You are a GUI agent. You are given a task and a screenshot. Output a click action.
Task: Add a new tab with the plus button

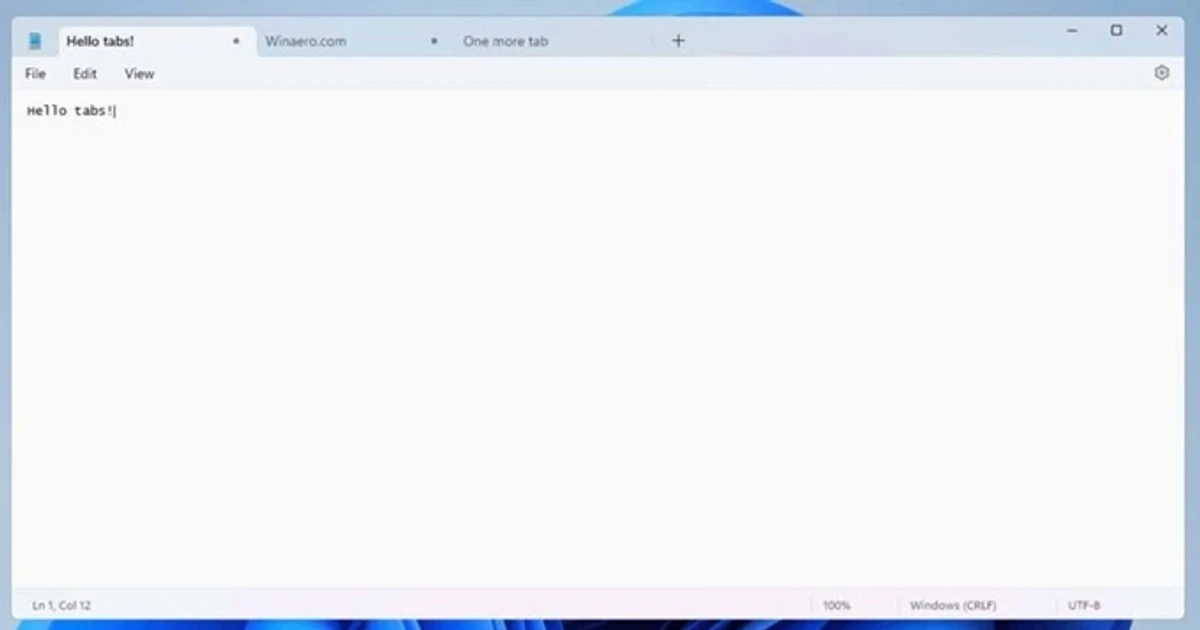(678, 41)
